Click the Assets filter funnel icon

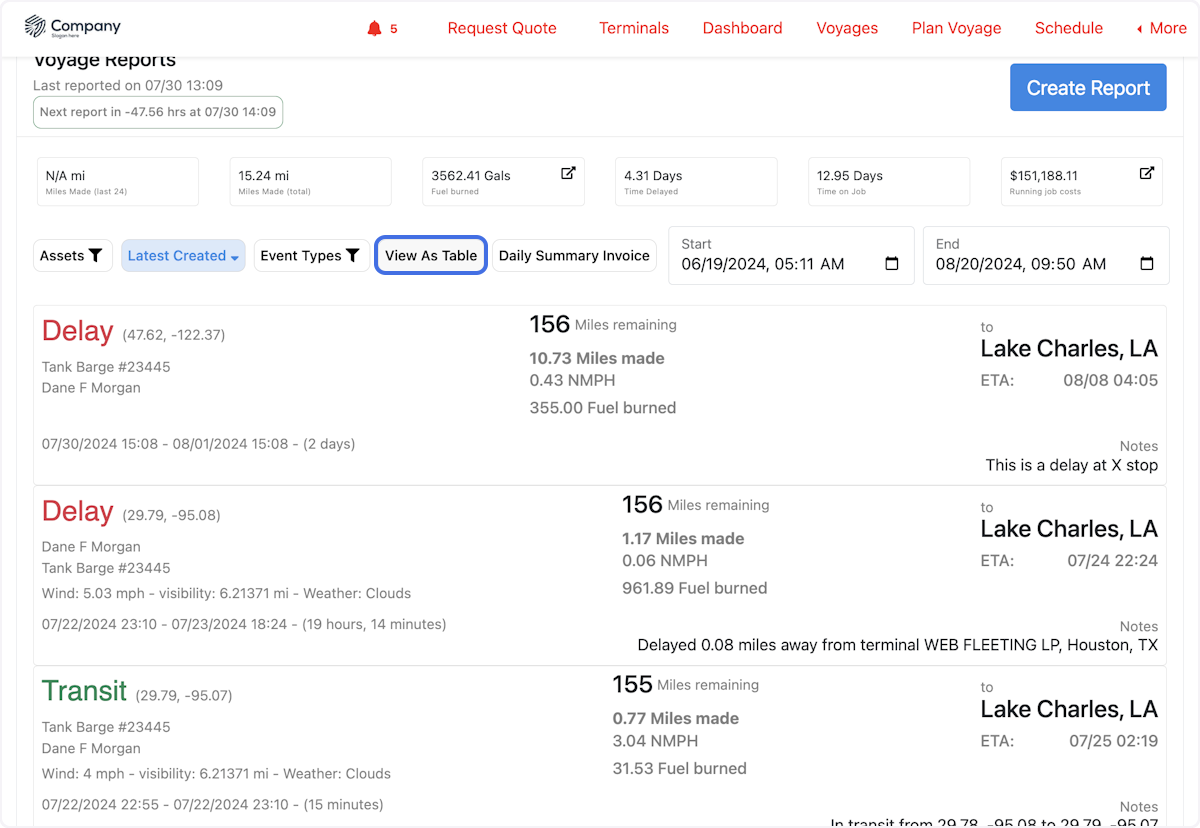96,256
